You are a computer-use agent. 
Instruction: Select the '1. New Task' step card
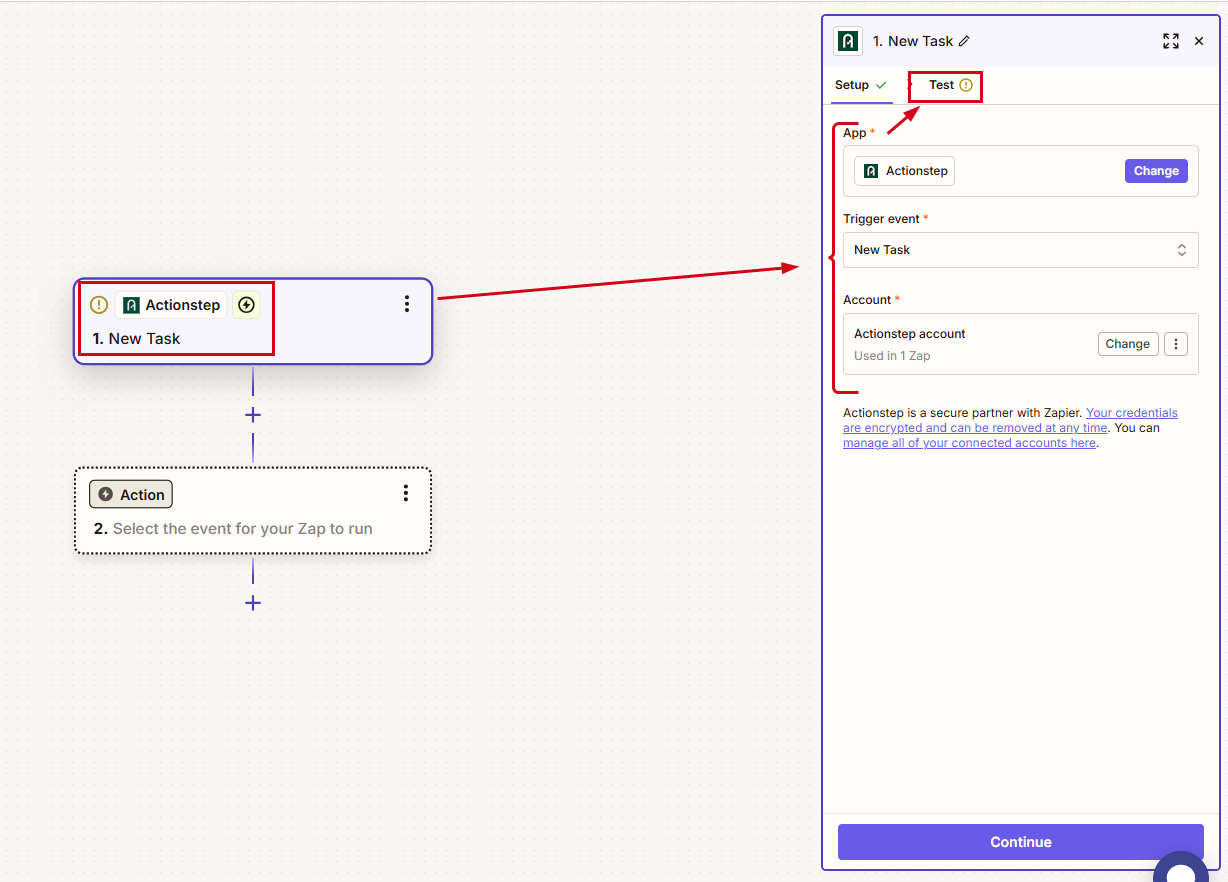pos(253,321)
